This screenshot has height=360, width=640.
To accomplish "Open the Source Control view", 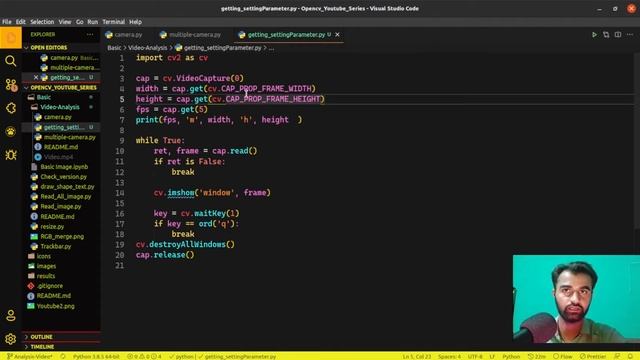I will (x=11, y=84).
